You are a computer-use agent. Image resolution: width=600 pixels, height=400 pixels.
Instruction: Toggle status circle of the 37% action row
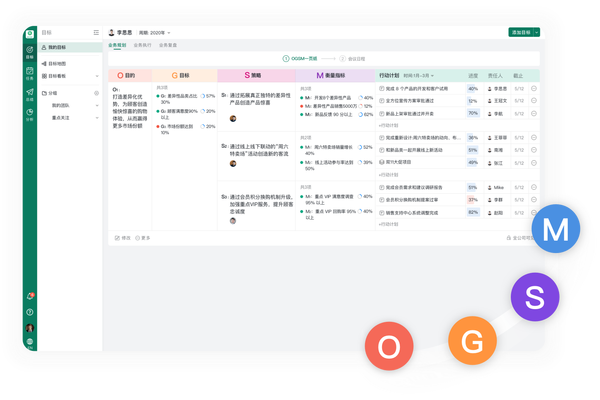tap(382, 200)
